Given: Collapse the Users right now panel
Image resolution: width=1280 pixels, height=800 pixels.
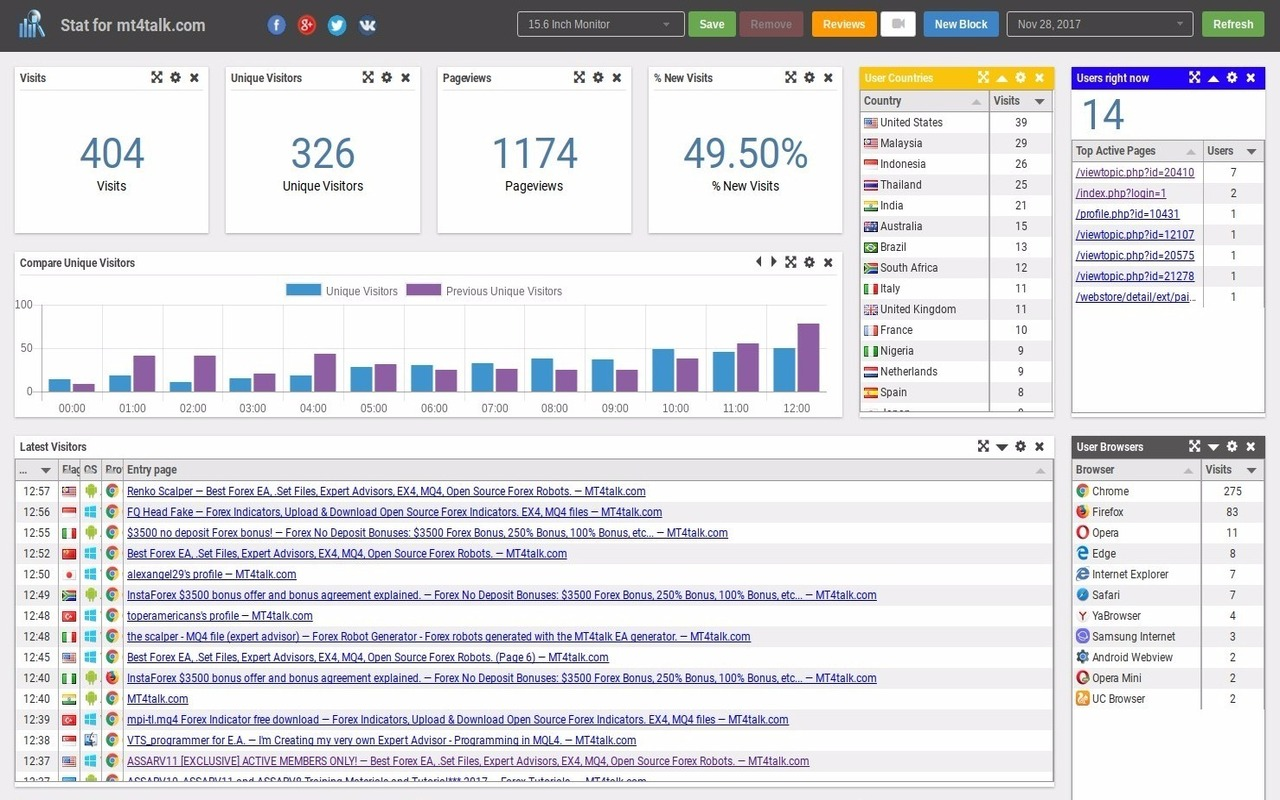Looking at the screenshot, I should [x=1213, y=77].
